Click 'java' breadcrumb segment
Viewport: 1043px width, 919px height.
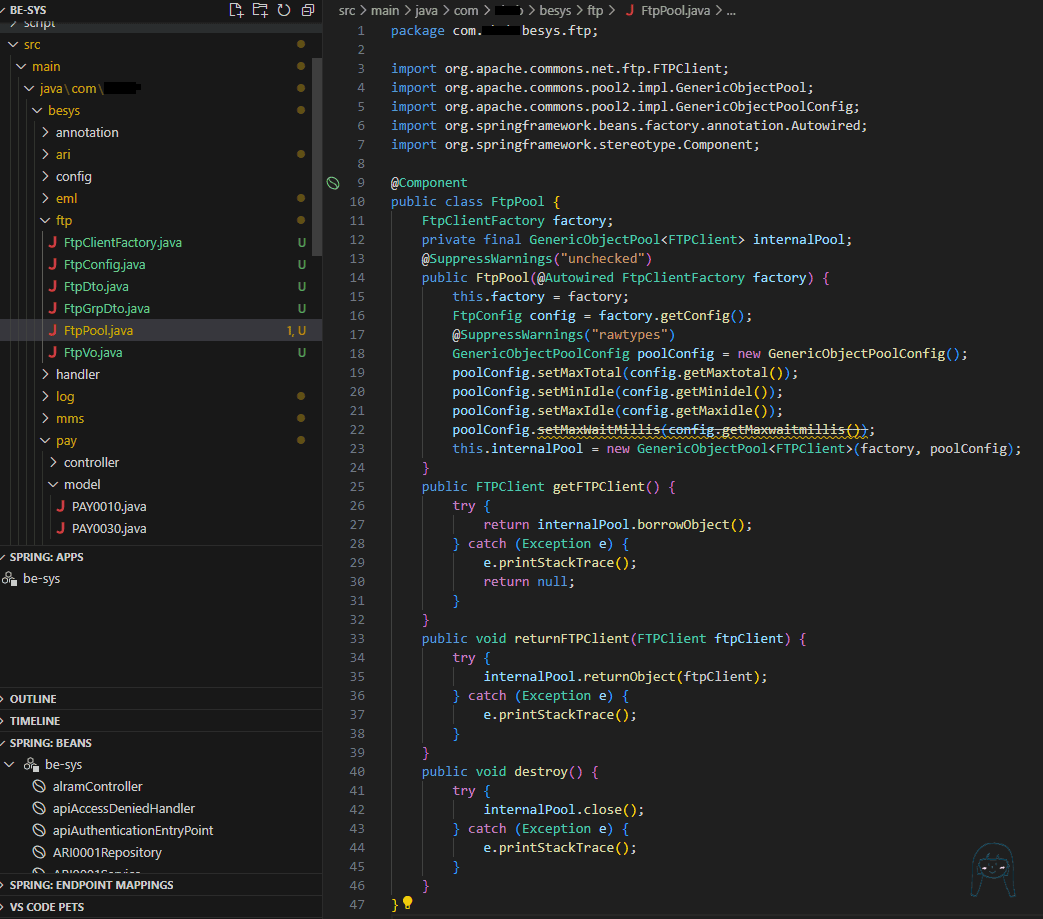426,11
